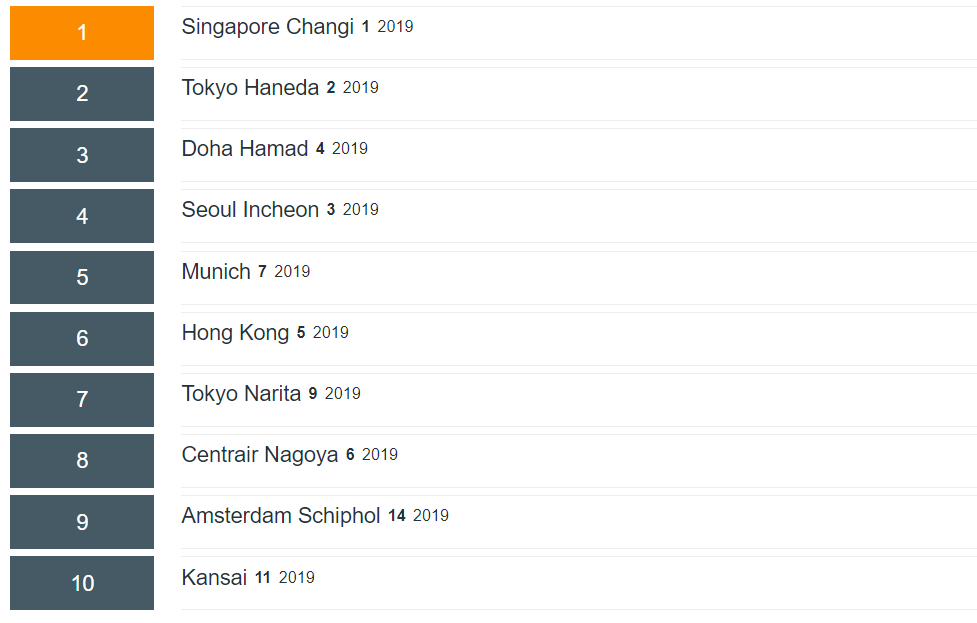This screenshot has height=623, width=977.
Task: Click the rank 3 tile
Action: coord(82,155)
